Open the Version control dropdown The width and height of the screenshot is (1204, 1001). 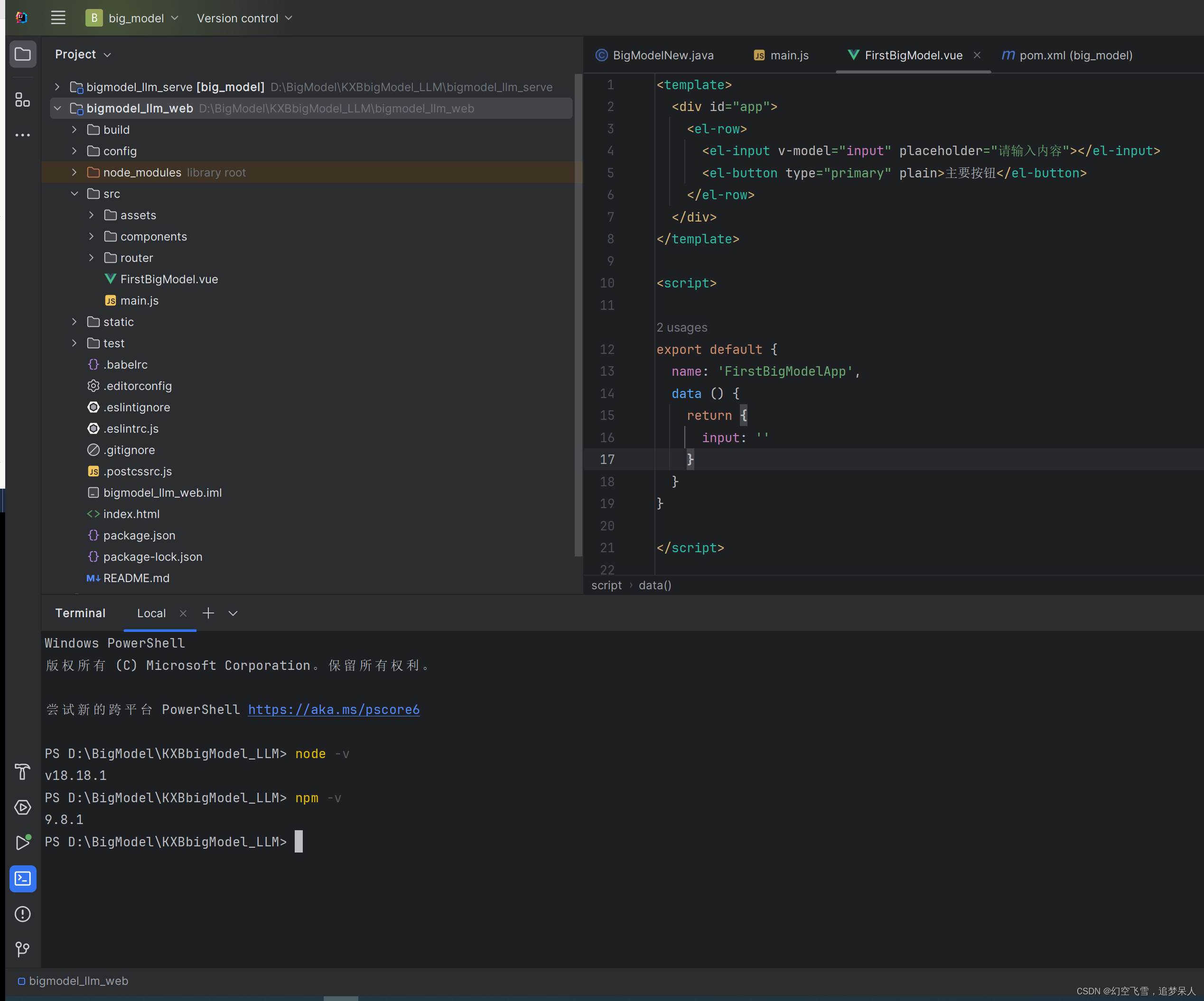click(245, 19)
